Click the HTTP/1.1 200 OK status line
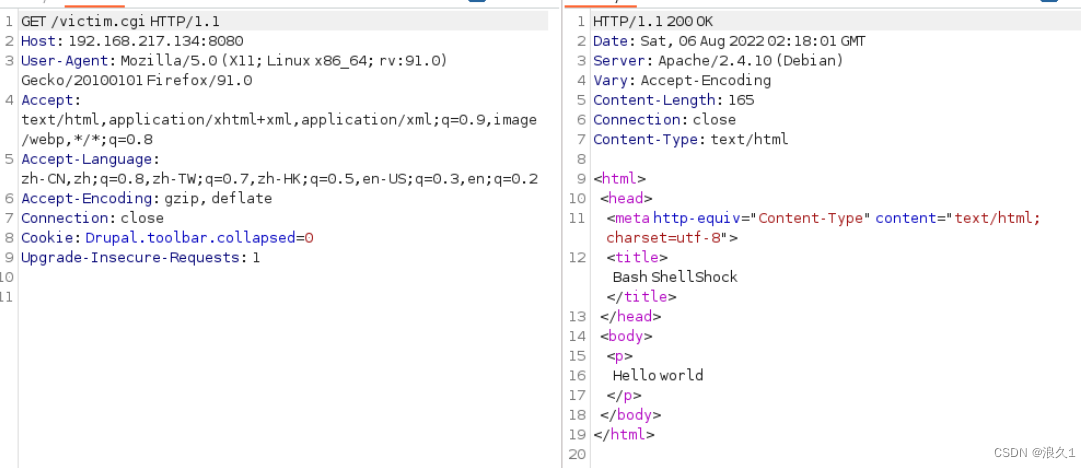 (653, 22)
